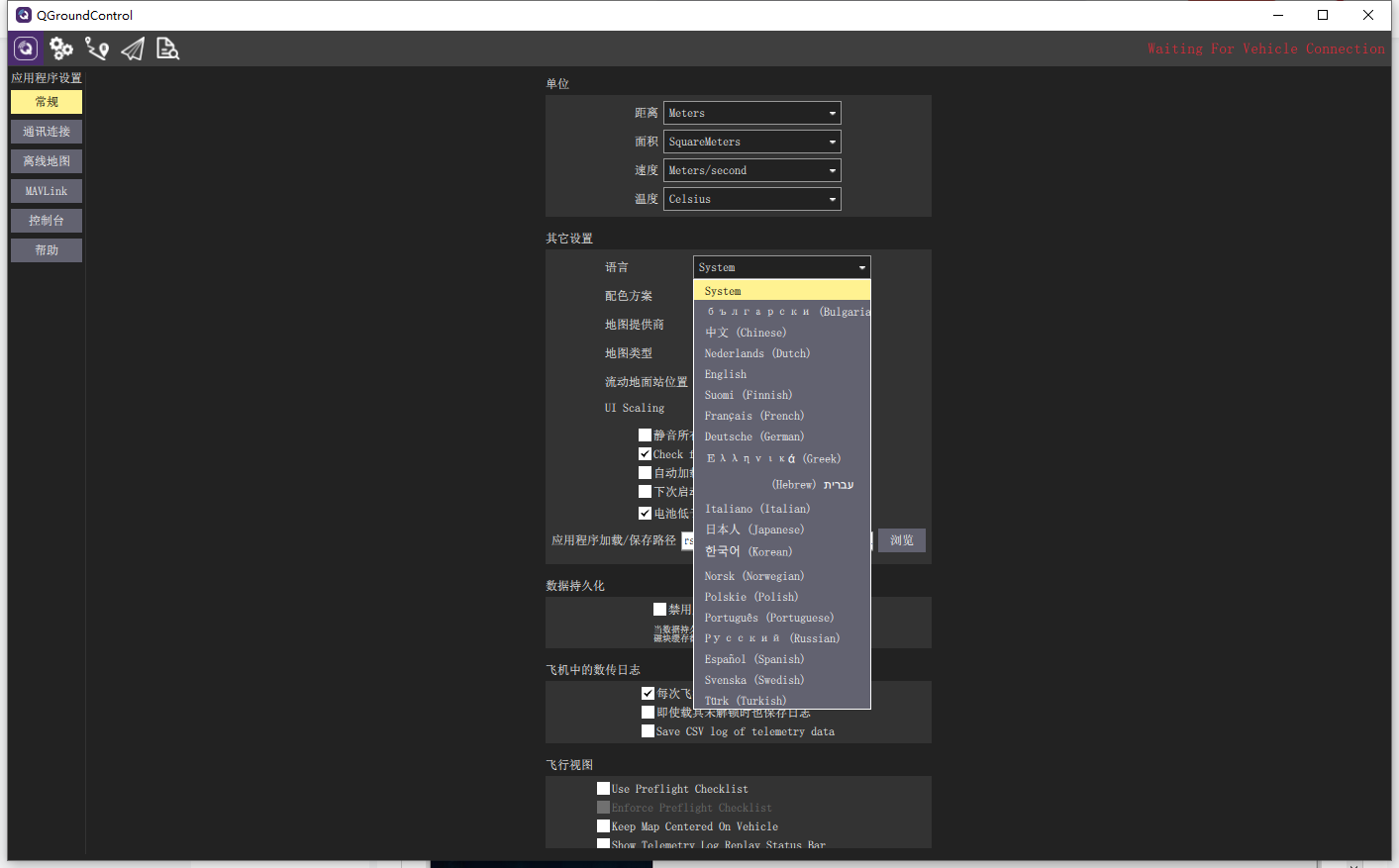The image size is (1399, 868).
Task: Toggle the 自动加载 checkbox
Action: click(x=646, y=473)
